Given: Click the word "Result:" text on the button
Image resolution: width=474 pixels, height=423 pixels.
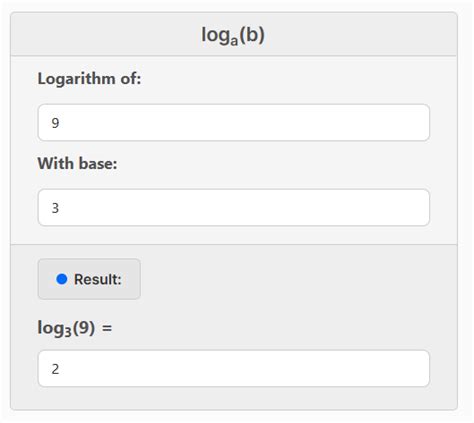Looking at the screenshot, I should click(x=98, y=279).
